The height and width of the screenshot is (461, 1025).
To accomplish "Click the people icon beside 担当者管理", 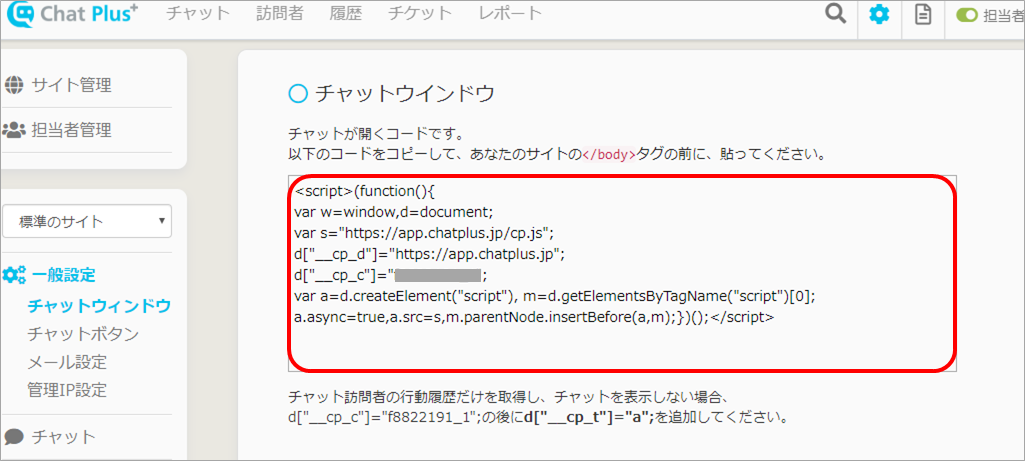I will (13, 130).
